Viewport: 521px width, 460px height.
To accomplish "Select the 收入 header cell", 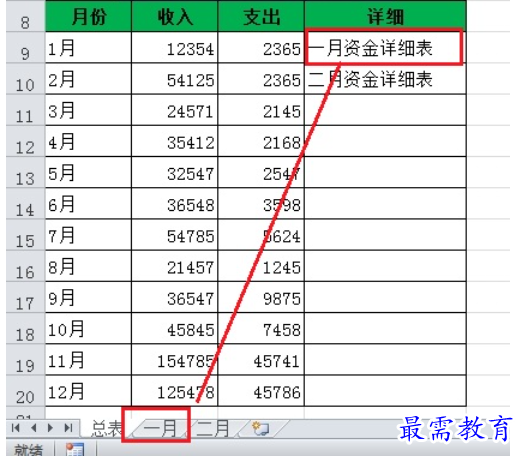I will [175, 16].
